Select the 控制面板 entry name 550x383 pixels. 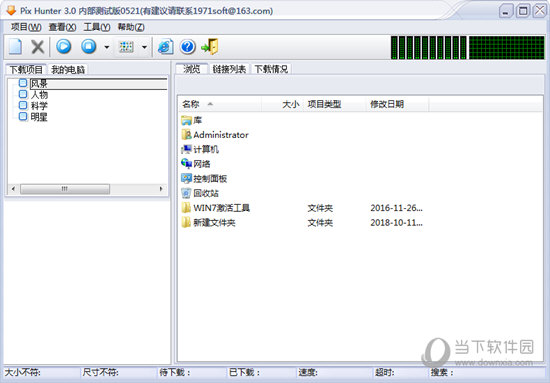210,179
